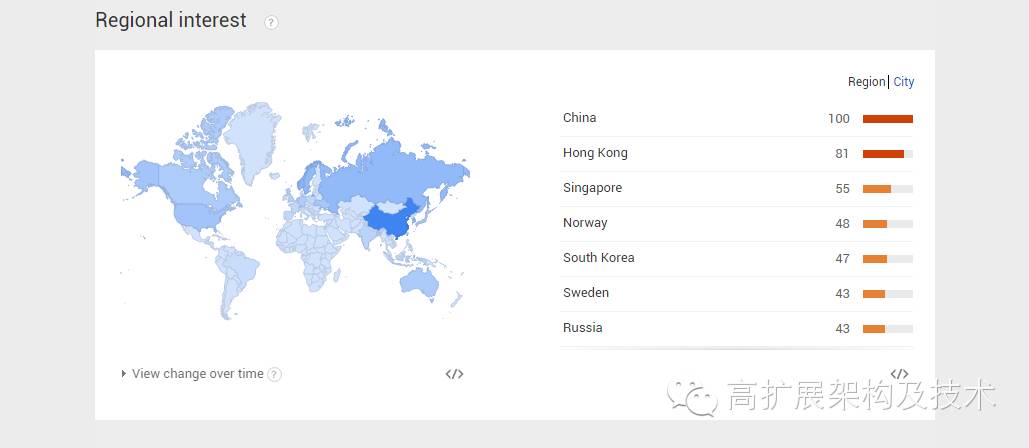1029x448 pixels.
Task: Select Singapore in the region list
Action: pos(592,188)
